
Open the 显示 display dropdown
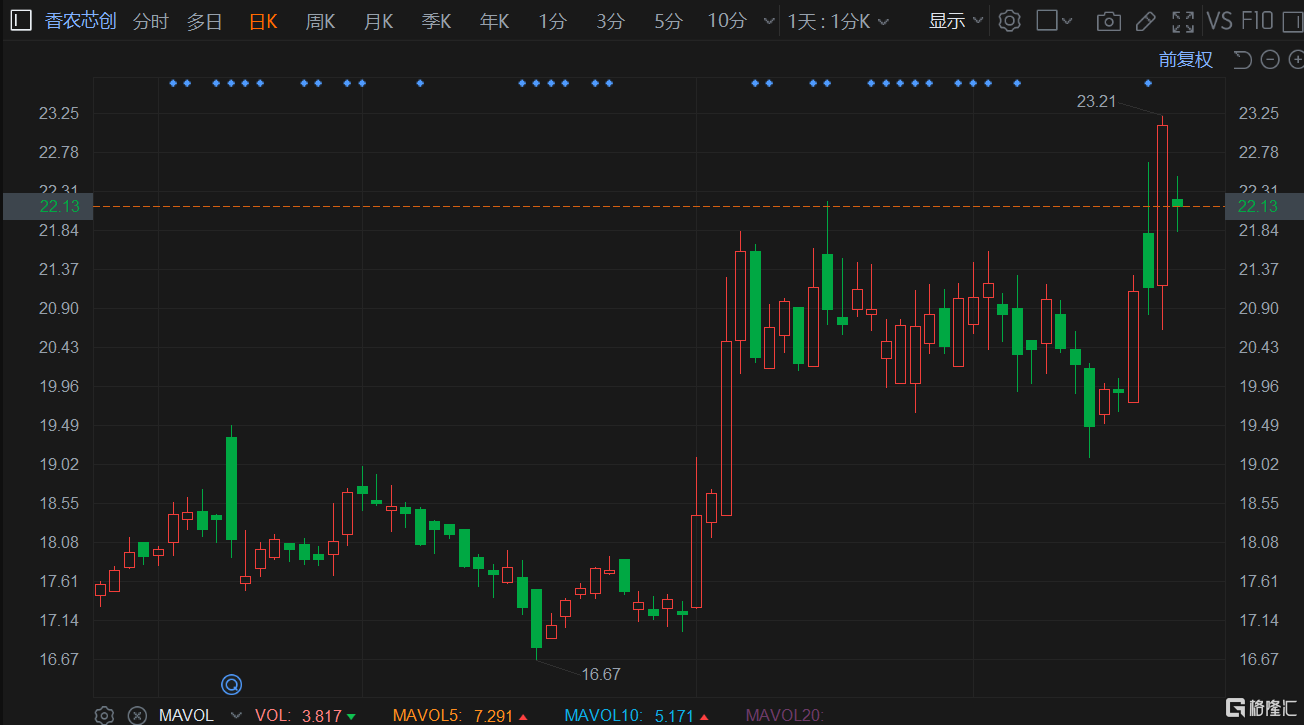[956, 21]
